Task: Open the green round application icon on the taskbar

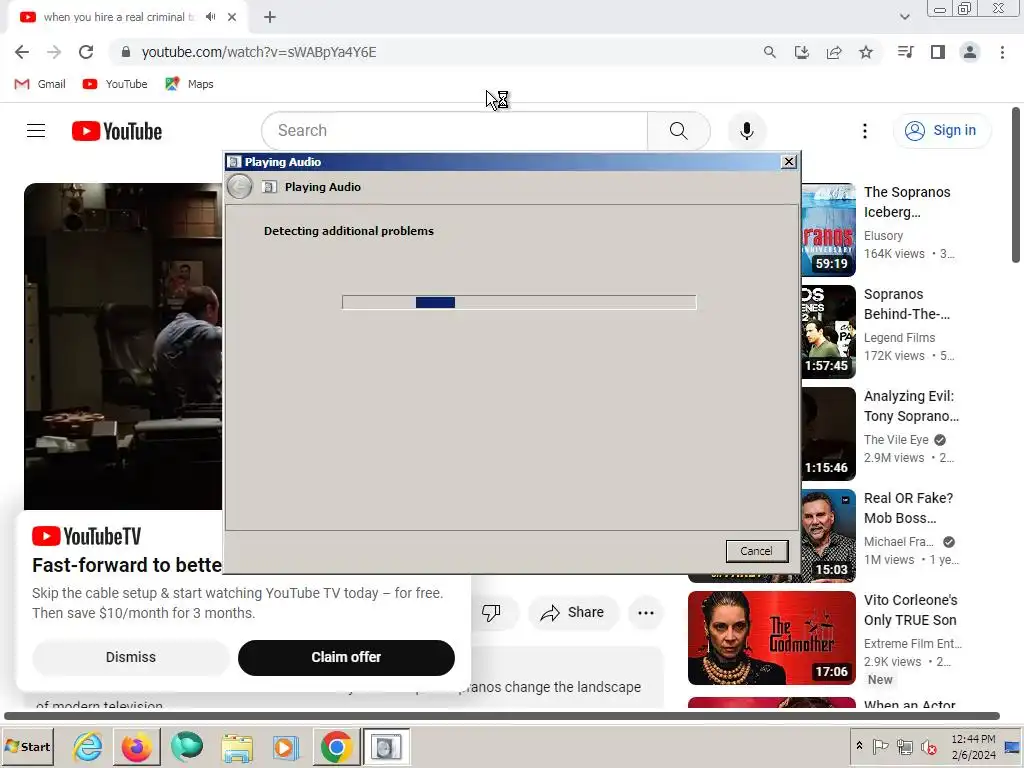Action: 187,747
